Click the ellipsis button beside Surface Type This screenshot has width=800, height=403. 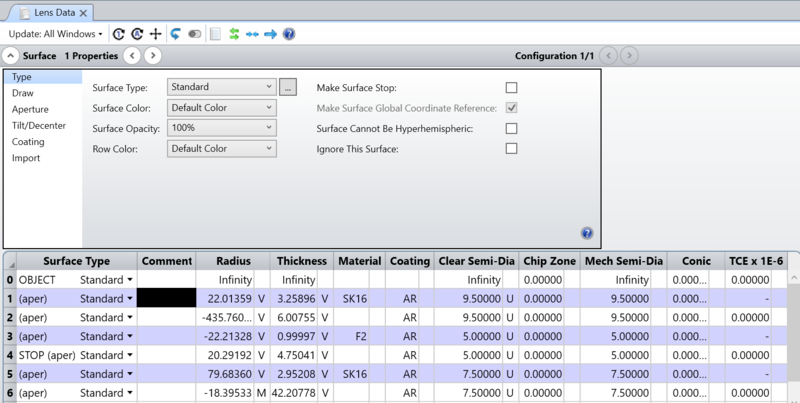pyautogui.click(x=288, y=87)
